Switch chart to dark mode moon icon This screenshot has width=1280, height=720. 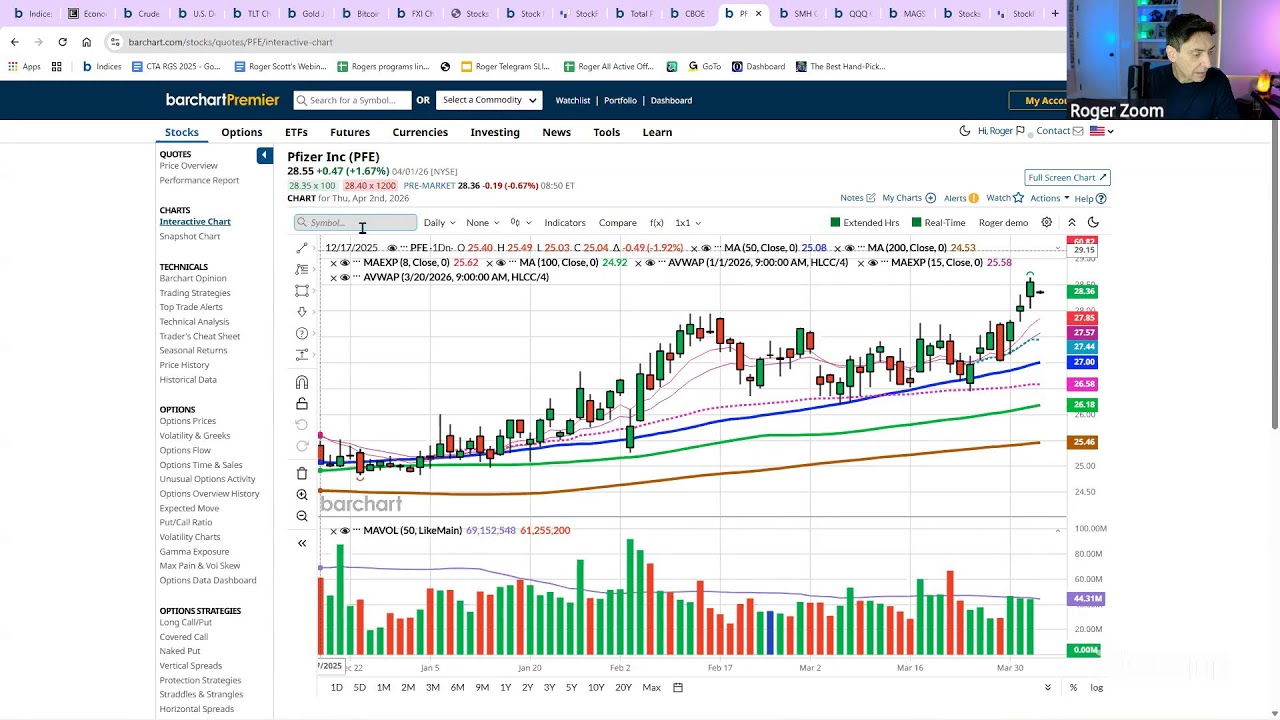point(1093,223)
